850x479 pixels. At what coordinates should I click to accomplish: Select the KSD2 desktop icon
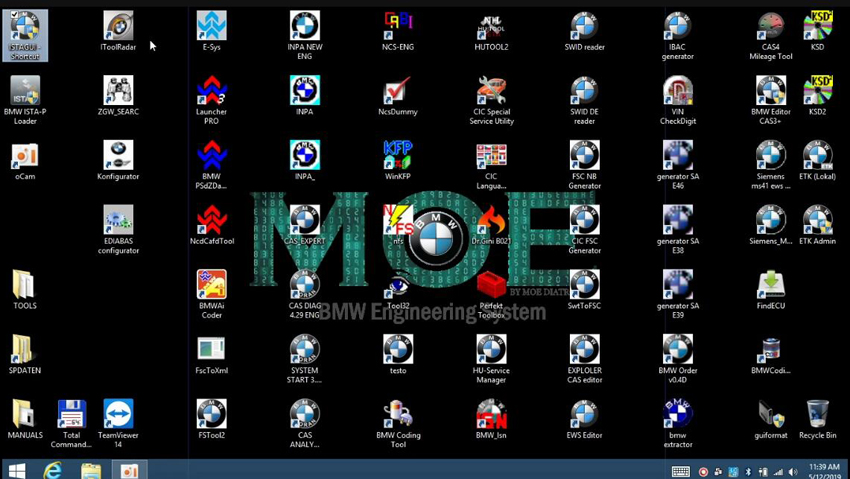click(817, 96)
